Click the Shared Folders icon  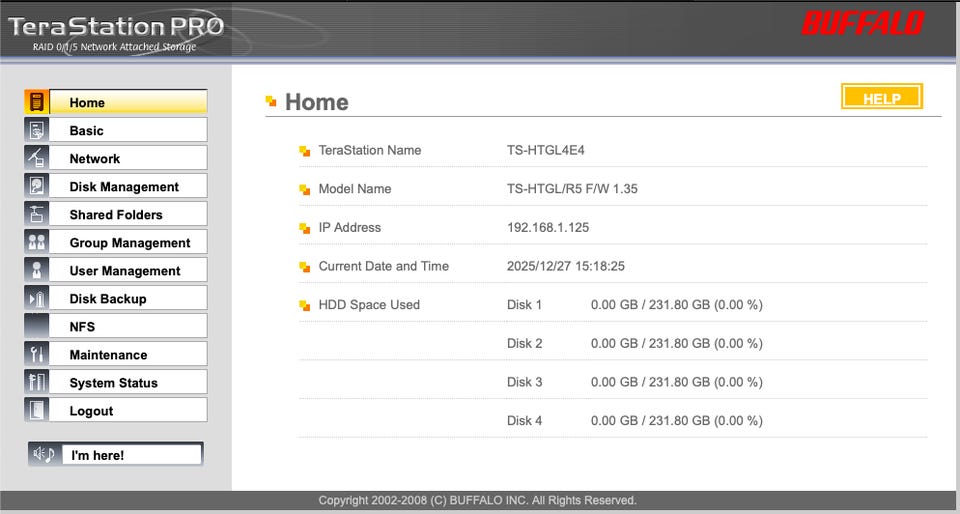36,214
